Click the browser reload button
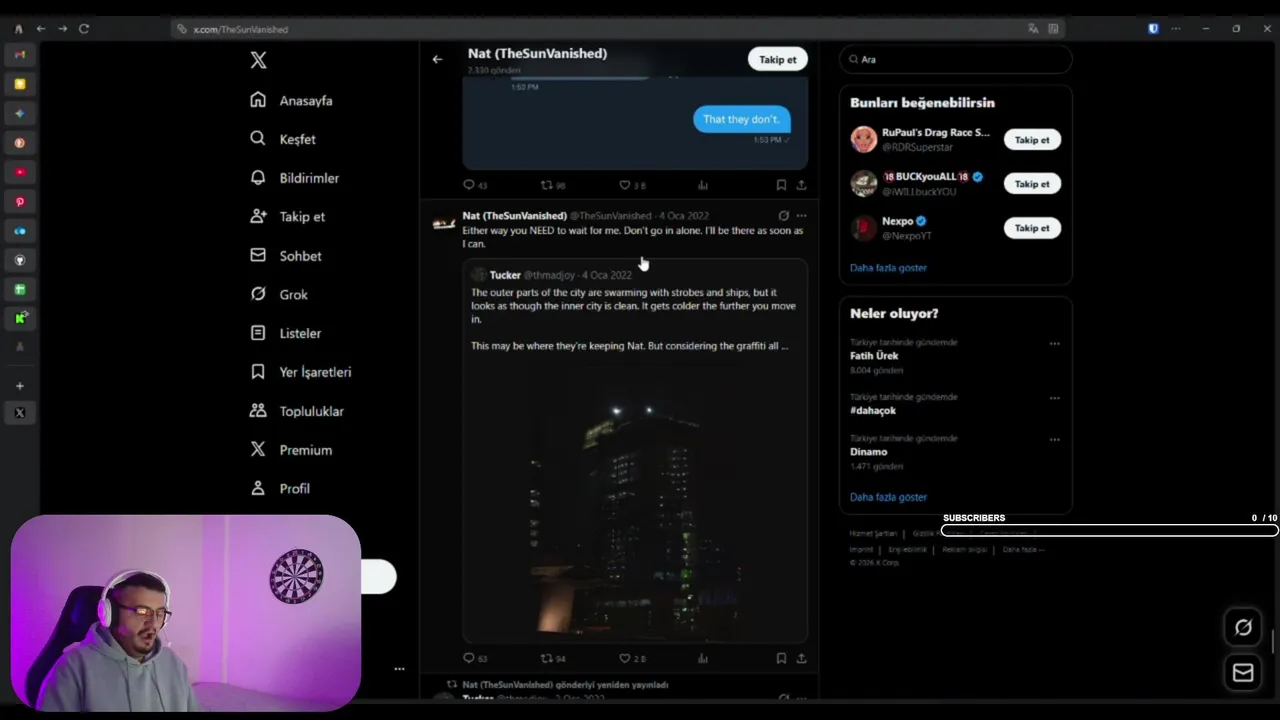Viewport: 1280px width, 720px height. coord(84,29)
